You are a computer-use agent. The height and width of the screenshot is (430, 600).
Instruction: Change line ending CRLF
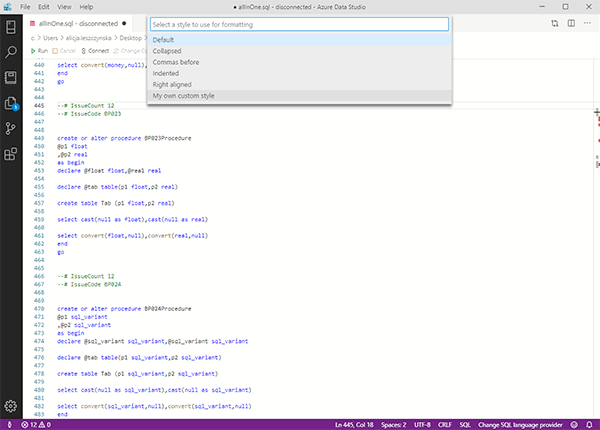(445, 425)
